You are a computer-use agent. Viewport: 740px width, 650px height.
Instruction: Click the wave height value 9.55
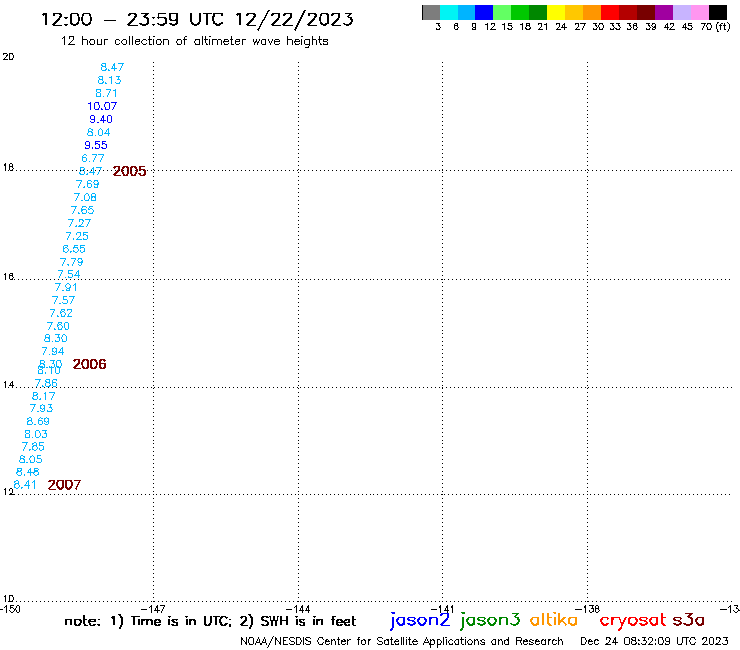point(96,145)
